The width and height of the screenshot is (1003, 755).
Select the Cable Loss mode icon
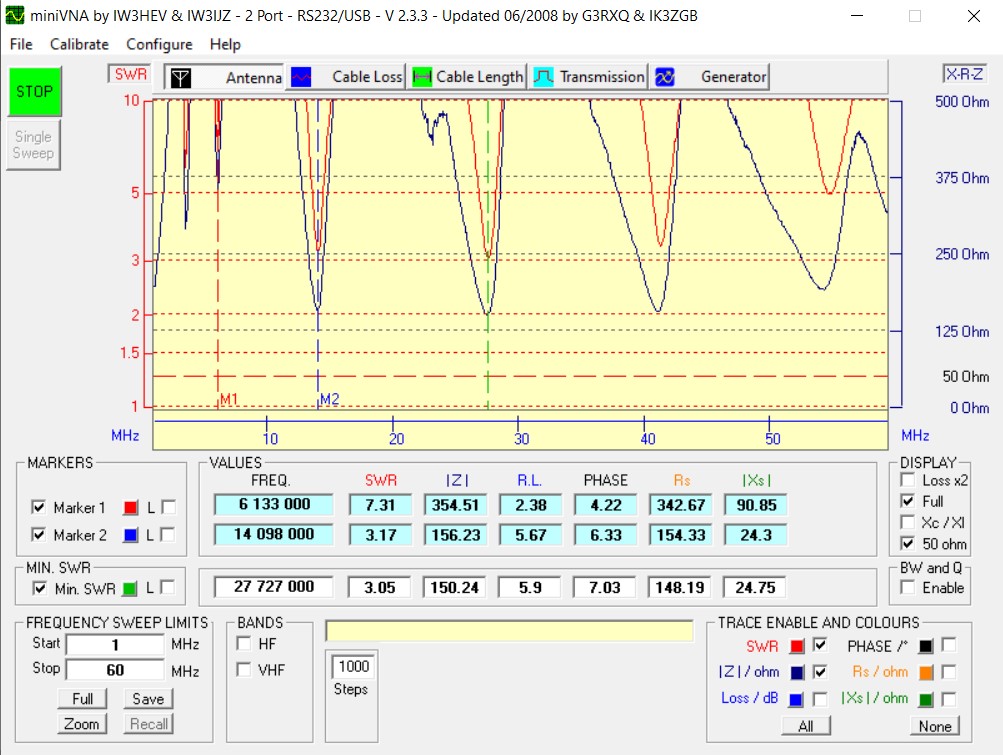tap(300, 77)
